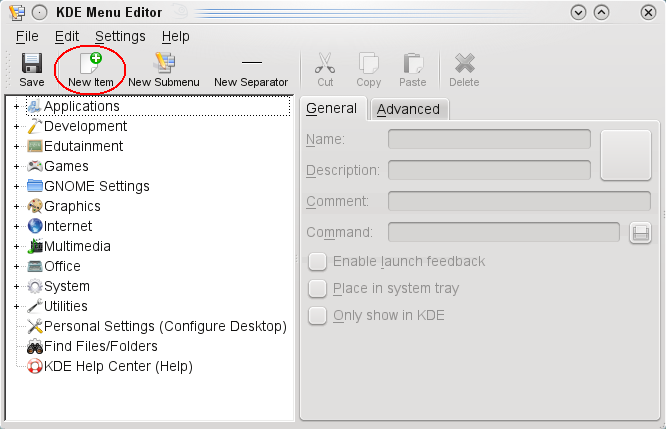Viewport: 666px width, 429px height.
Task: Click the Graphics palette icon
Action: click(x=34, y=206)
